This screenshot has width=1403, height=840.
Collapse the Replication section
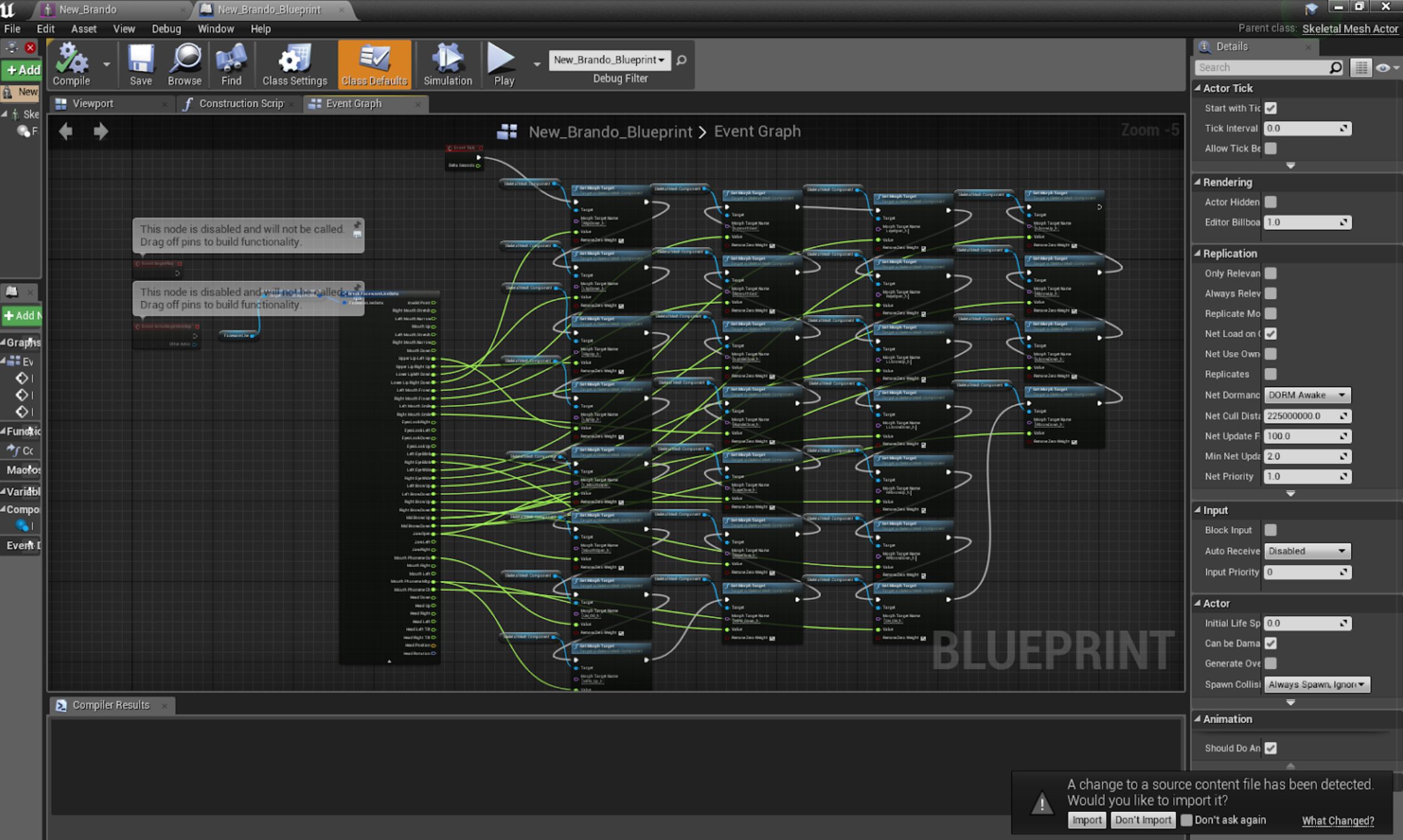pyautogui.click(x=1198, y=253)
